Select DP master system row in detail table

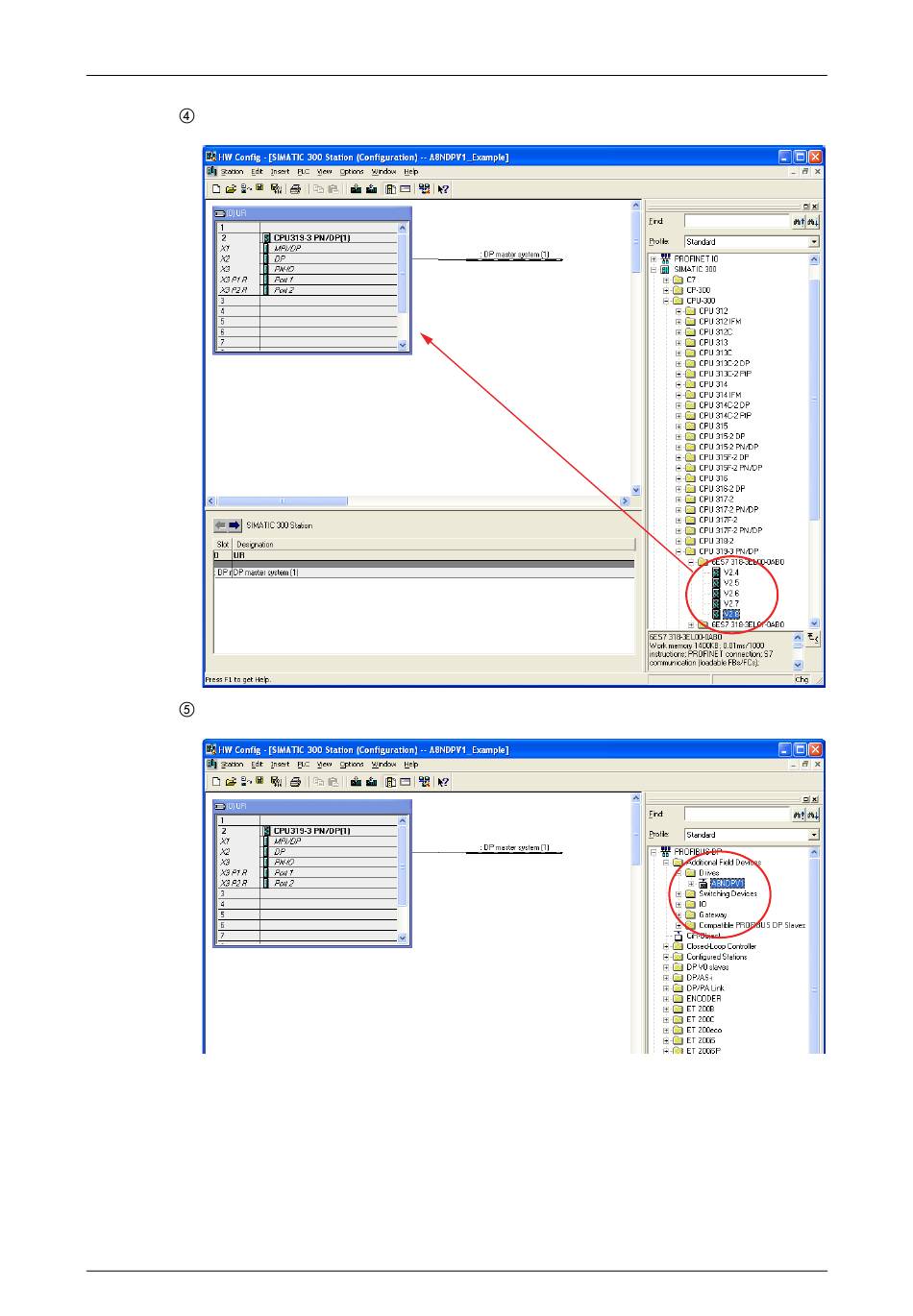point(424,573)
